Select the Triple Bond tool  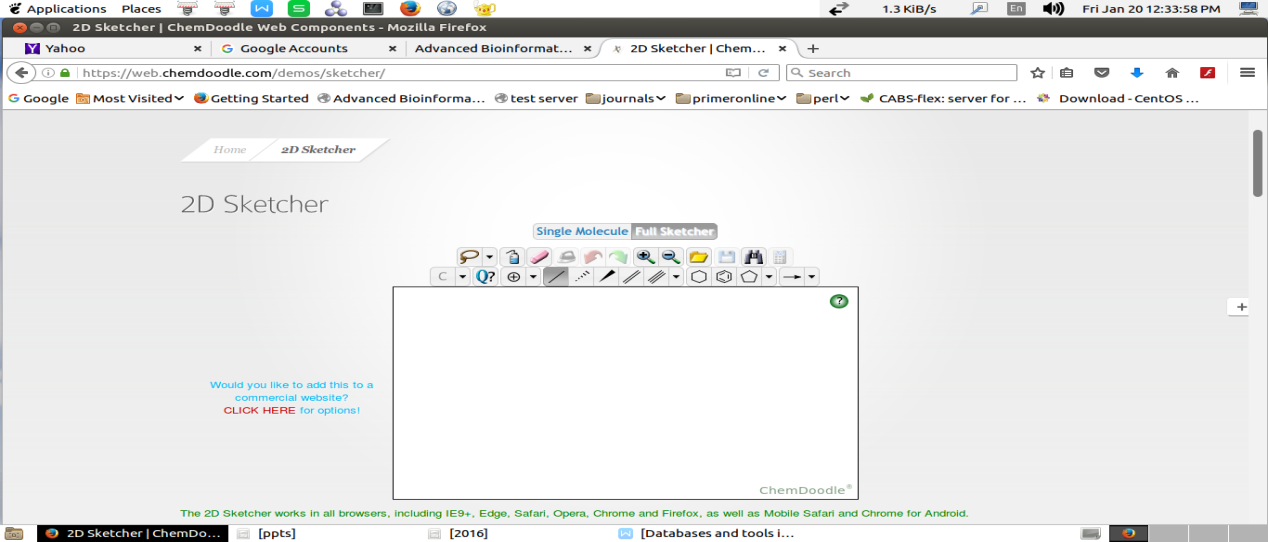(657, 277)
